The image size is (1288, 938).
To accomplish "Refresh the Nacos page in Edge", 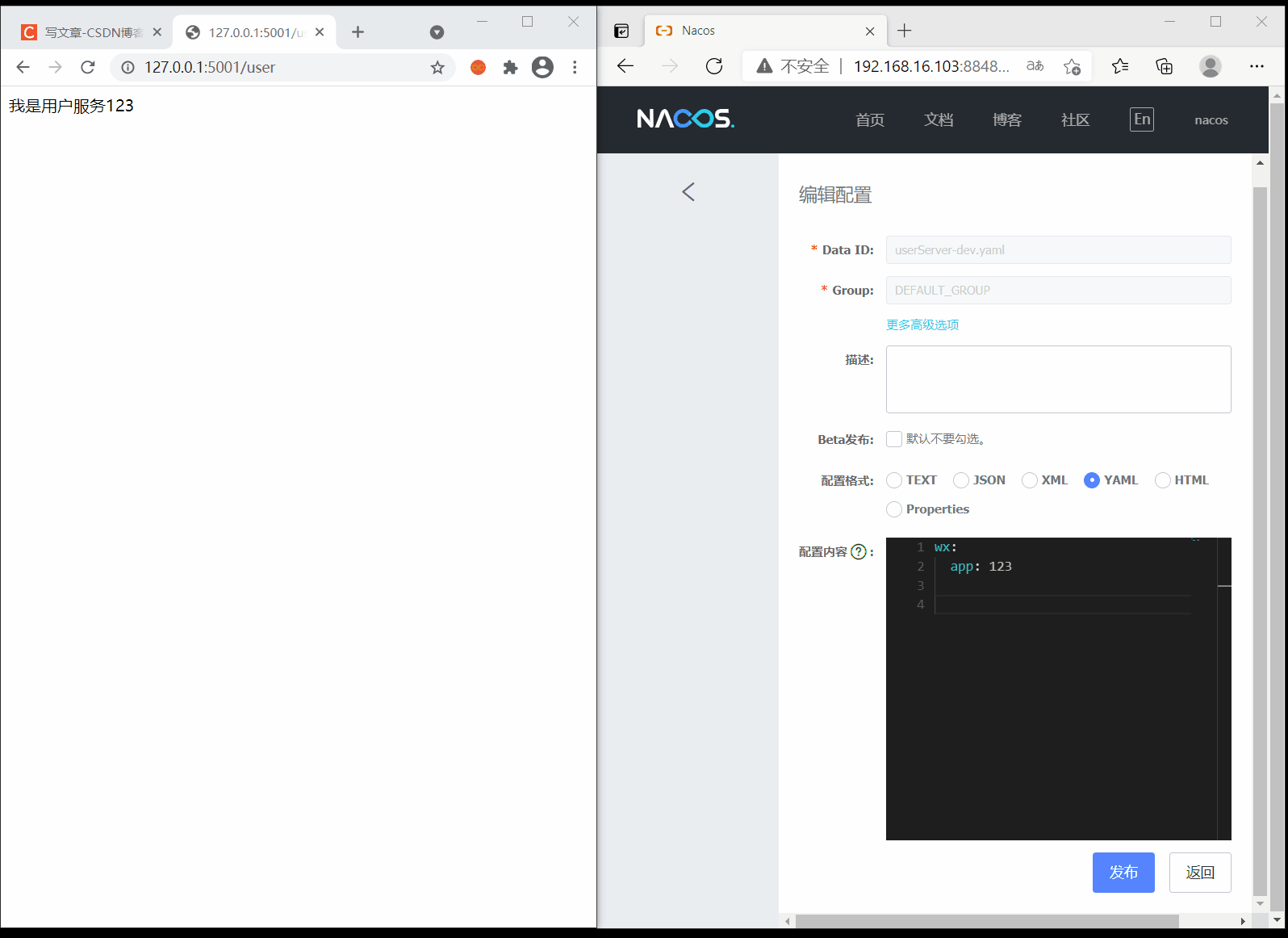I will click(714, 66).
